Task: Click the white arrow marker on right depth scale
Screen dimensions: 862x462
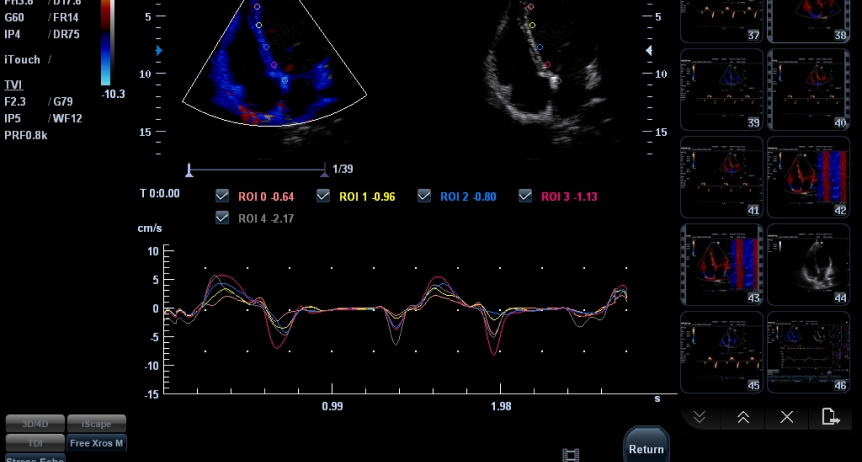Action: coord(650,49)
